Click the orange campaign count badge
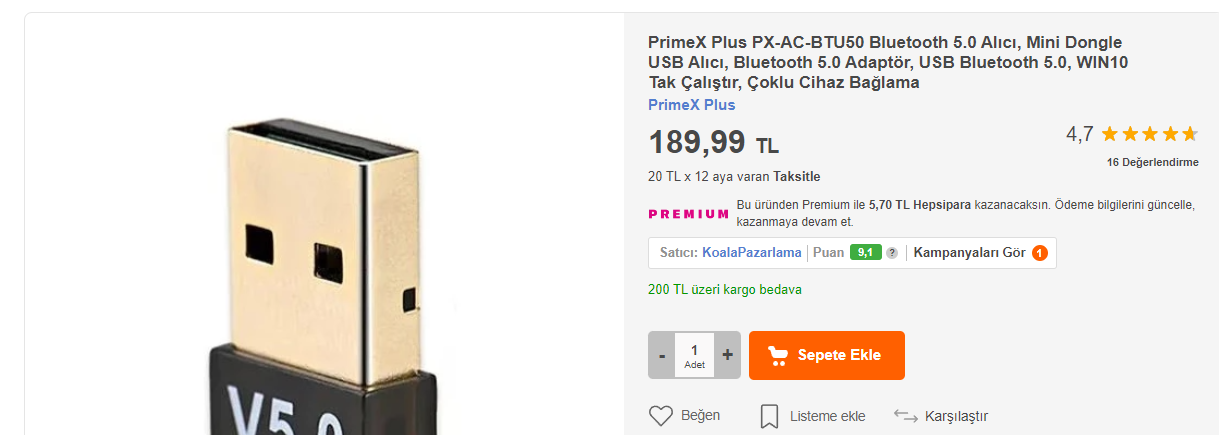 (1040, 253)
